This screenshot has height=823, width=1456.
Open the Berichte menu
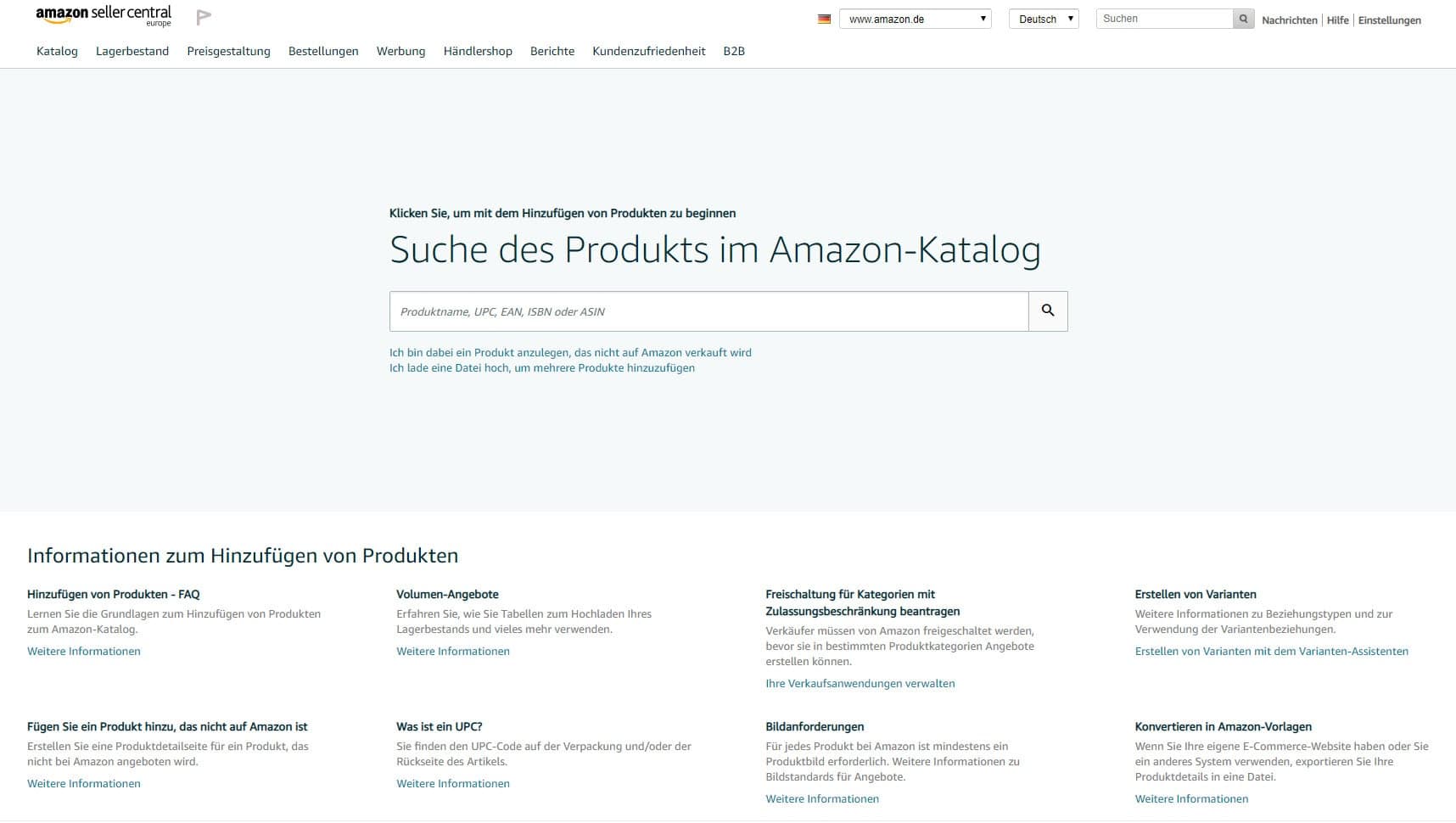point(552,51)
